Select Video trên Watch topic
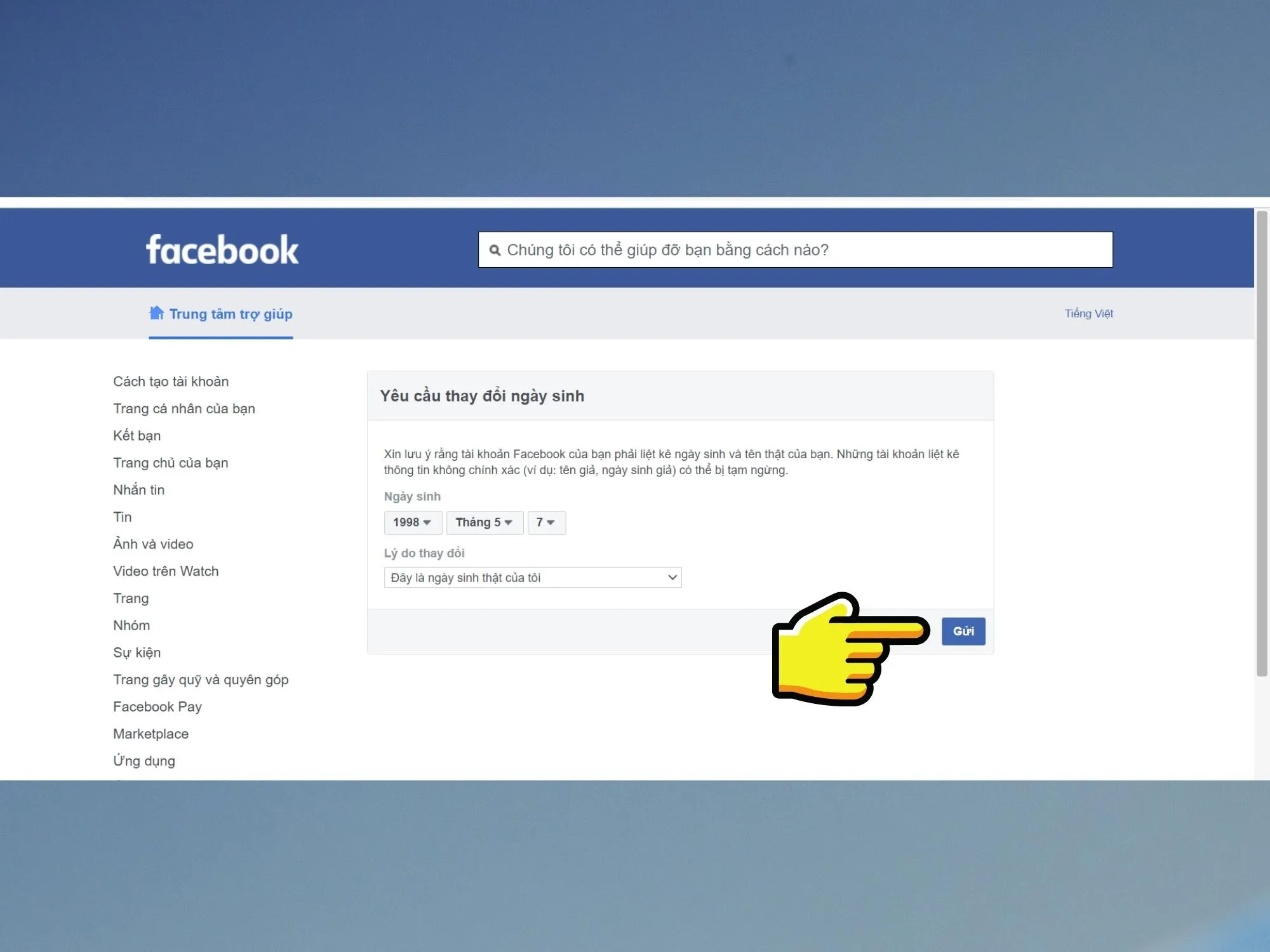Viewport: 1270px width, 952px height. [x=166, y=571]
